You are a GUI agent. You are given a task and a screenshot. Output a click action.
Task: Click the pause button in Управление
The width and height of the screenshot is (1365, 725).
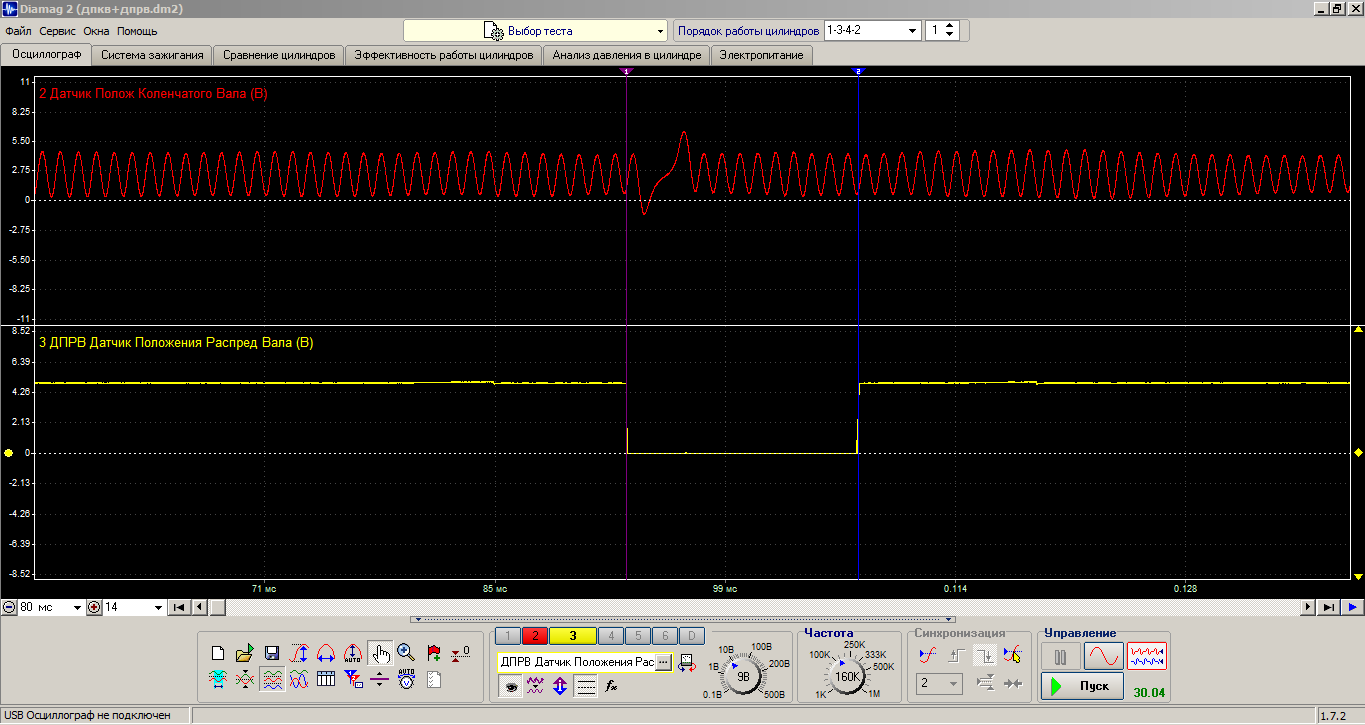click(x=1061, y=657)
